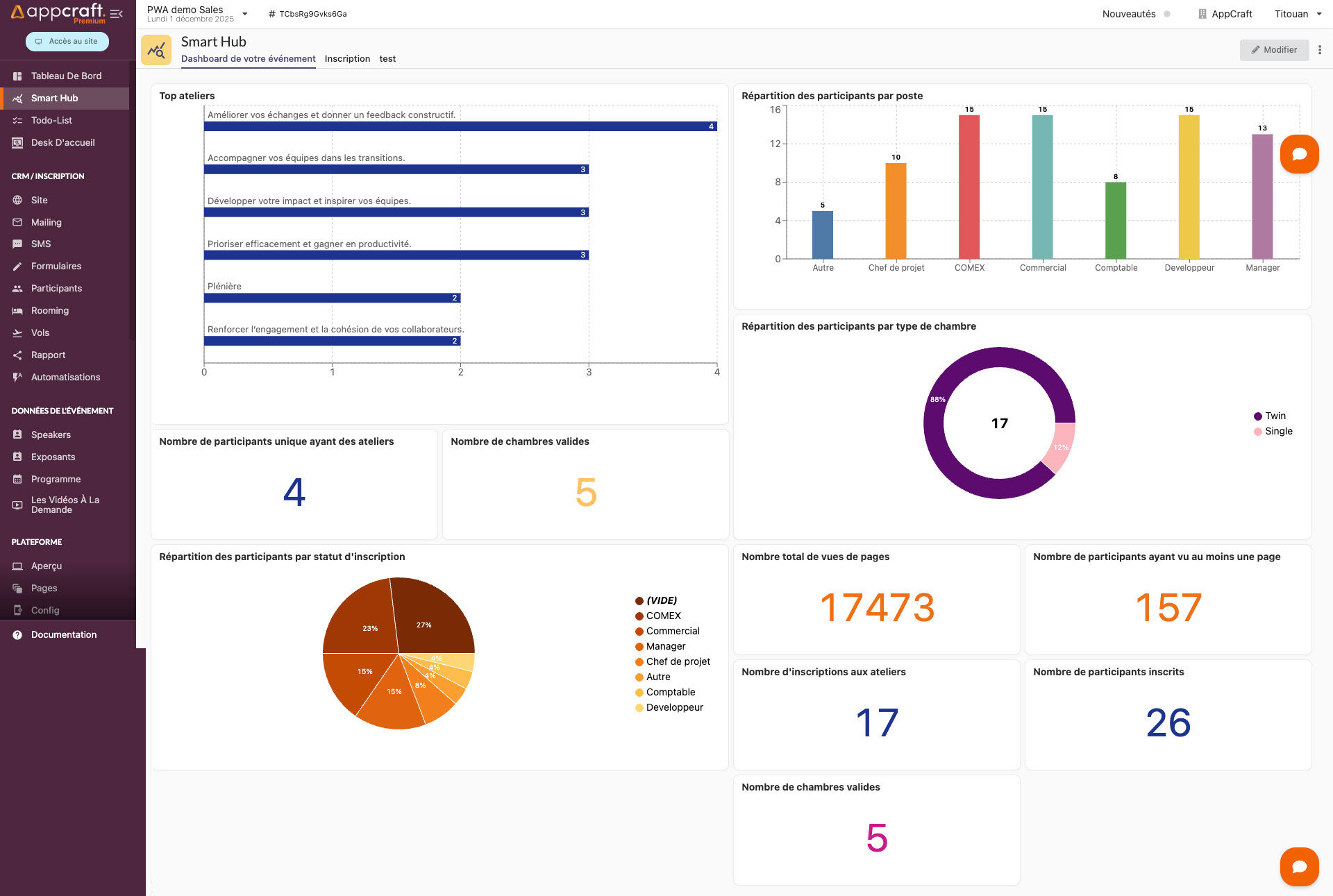The height and width of the screenshot is (896, 1333).
Task: Collapse the sidebar menu icon
Action: tap(117, 14)
